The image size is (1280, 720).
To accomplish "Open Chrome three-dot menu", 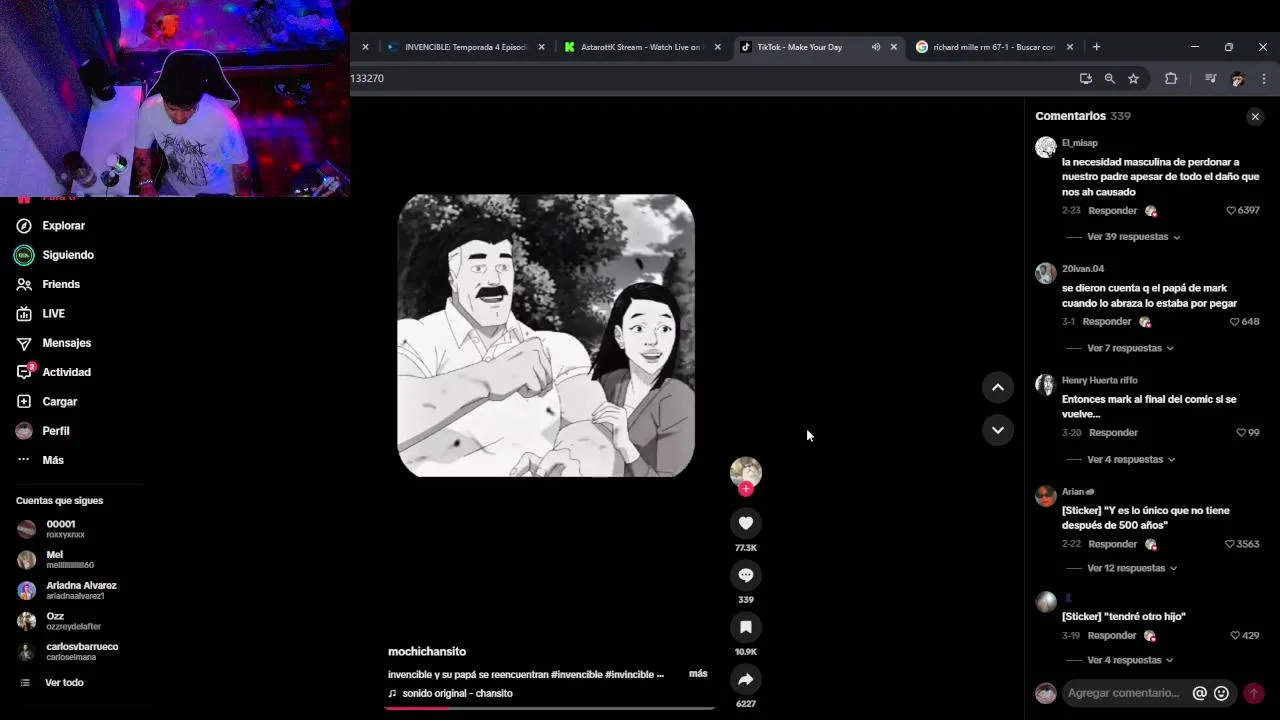I will [1263, 79].
